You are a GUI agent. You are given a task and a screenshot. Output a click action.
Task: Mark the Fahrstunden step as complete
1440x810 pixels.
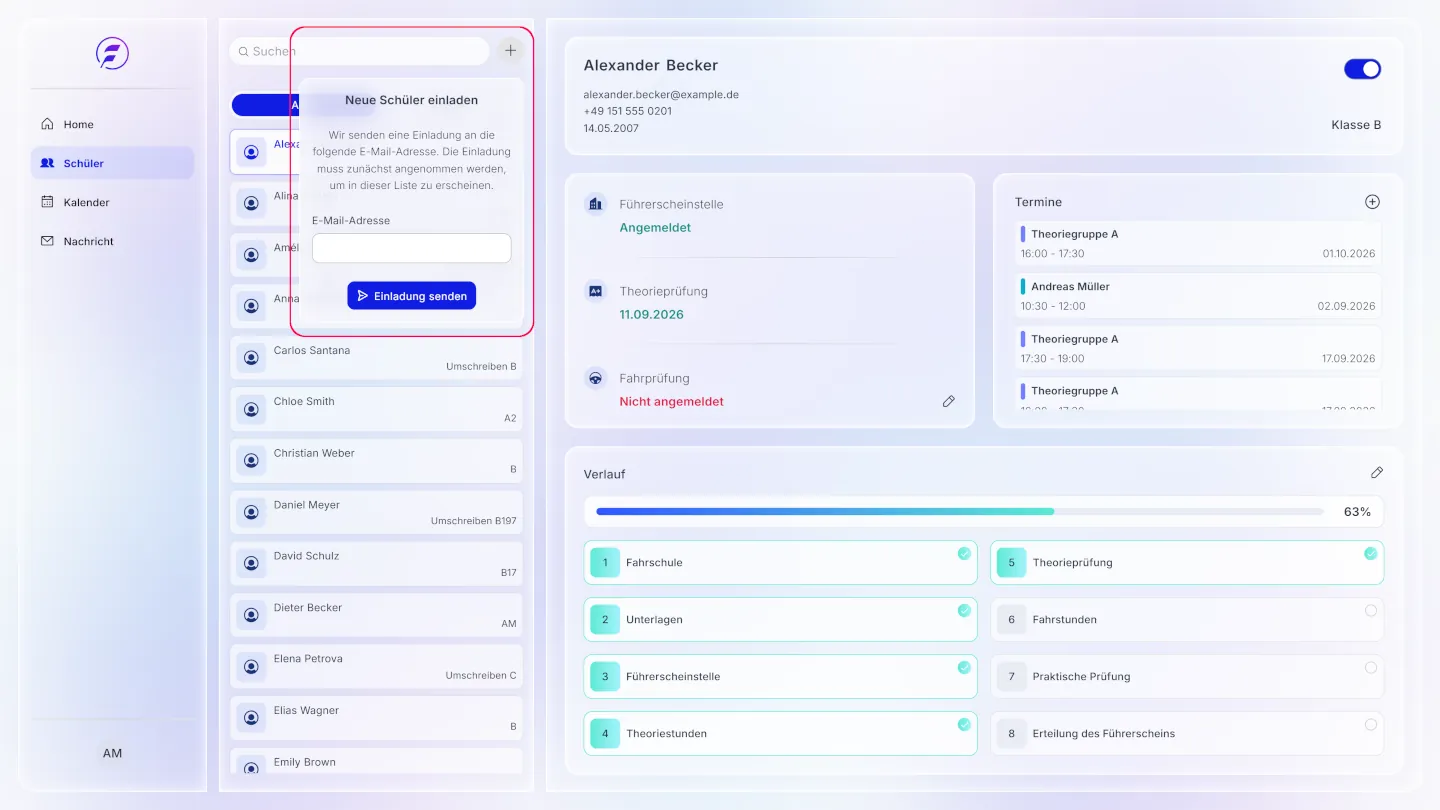(x=1371, y=610)
